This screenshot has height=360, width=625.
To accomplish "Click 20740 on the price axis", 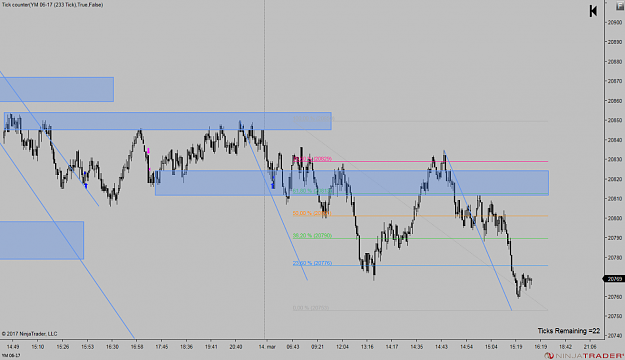I will coord(615,336).
